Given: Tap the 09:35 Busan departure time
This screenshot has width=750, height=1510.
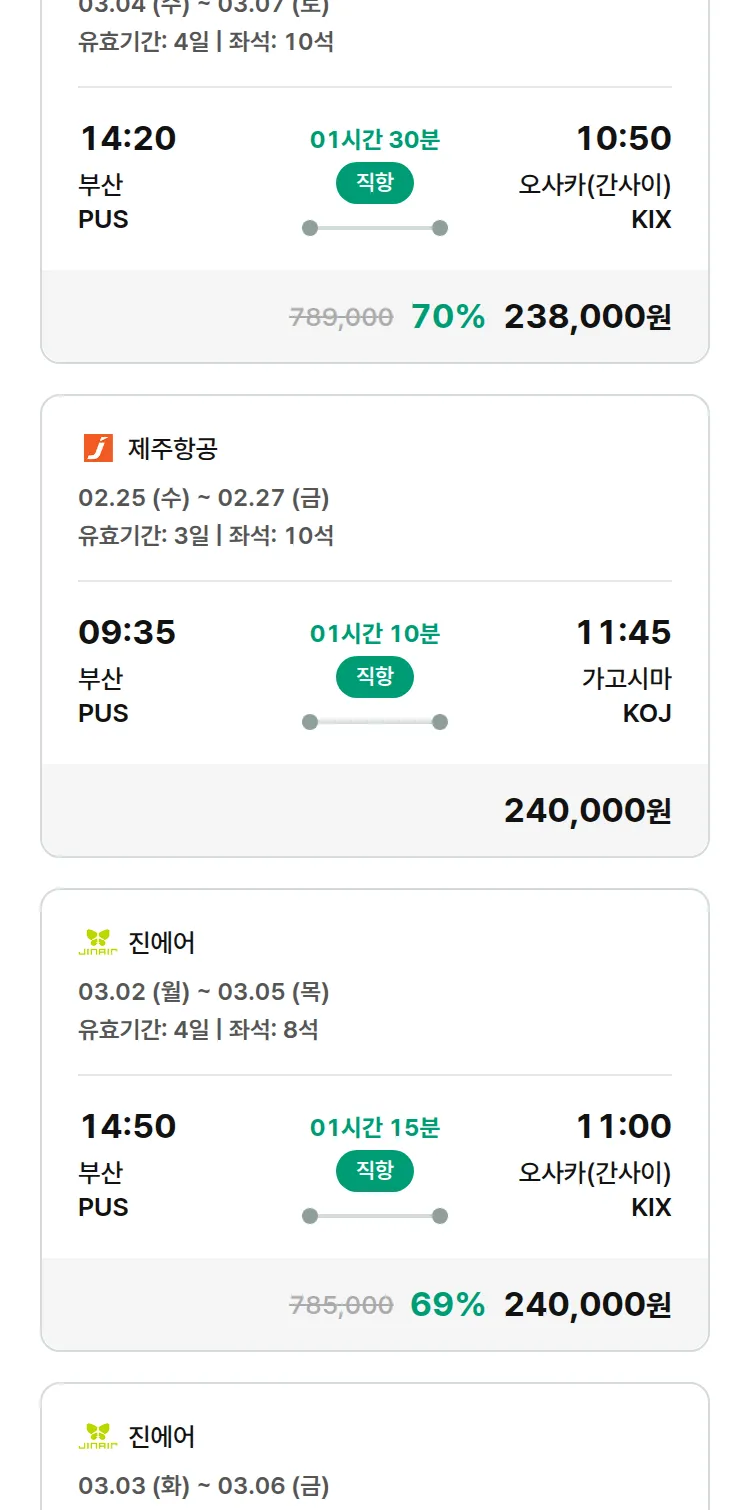Looking at the screenshot, I should [x=127, y=632].
